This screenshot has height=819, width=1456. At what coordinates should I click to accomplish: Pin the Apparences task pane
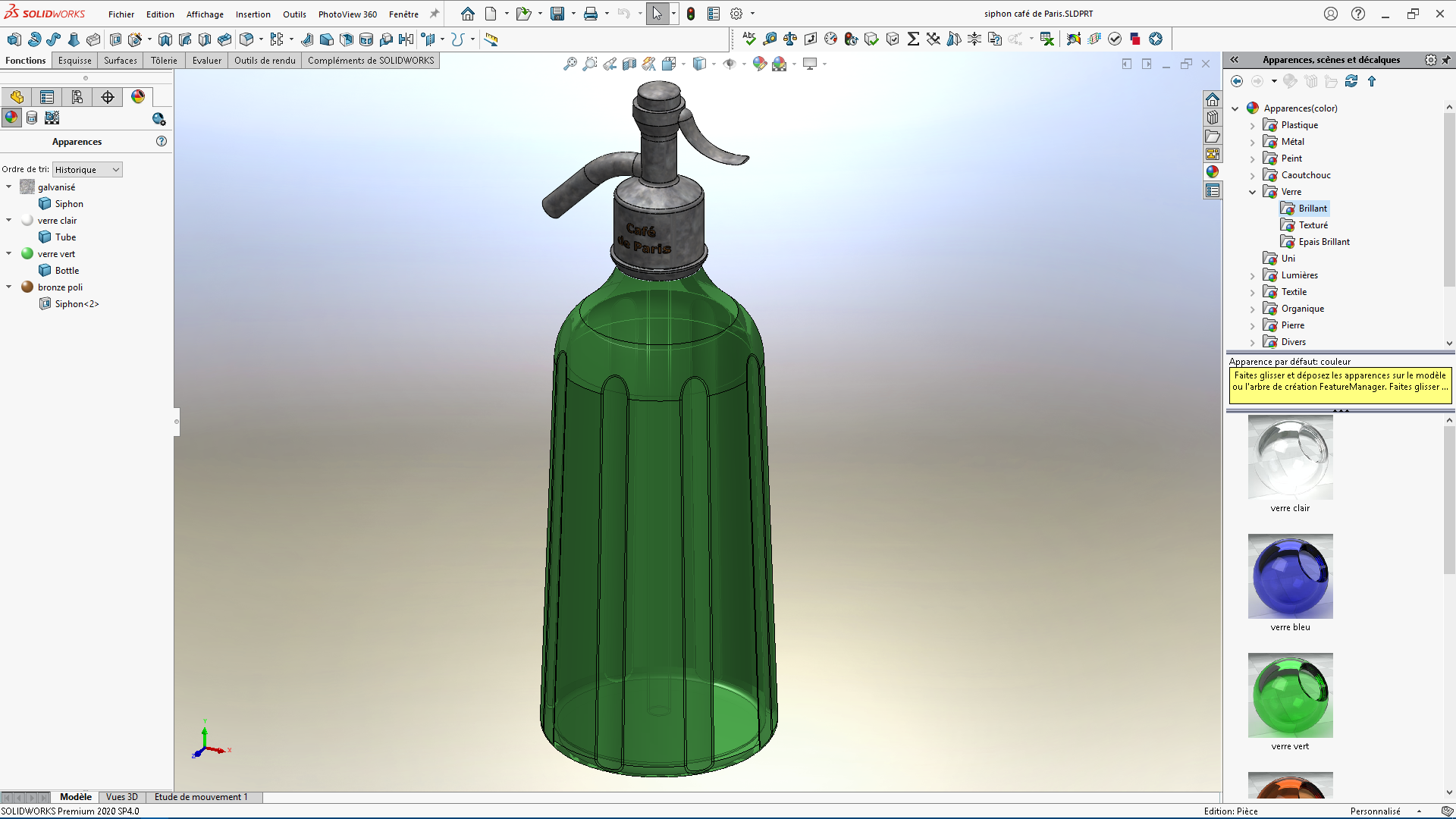pos(1445,60)
